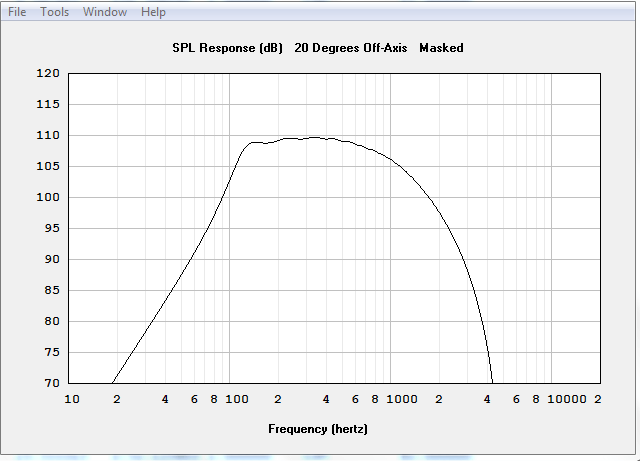
Task: Click the 110 value on the dB axis
Action: pyautogui.click(x=48, y=135)
